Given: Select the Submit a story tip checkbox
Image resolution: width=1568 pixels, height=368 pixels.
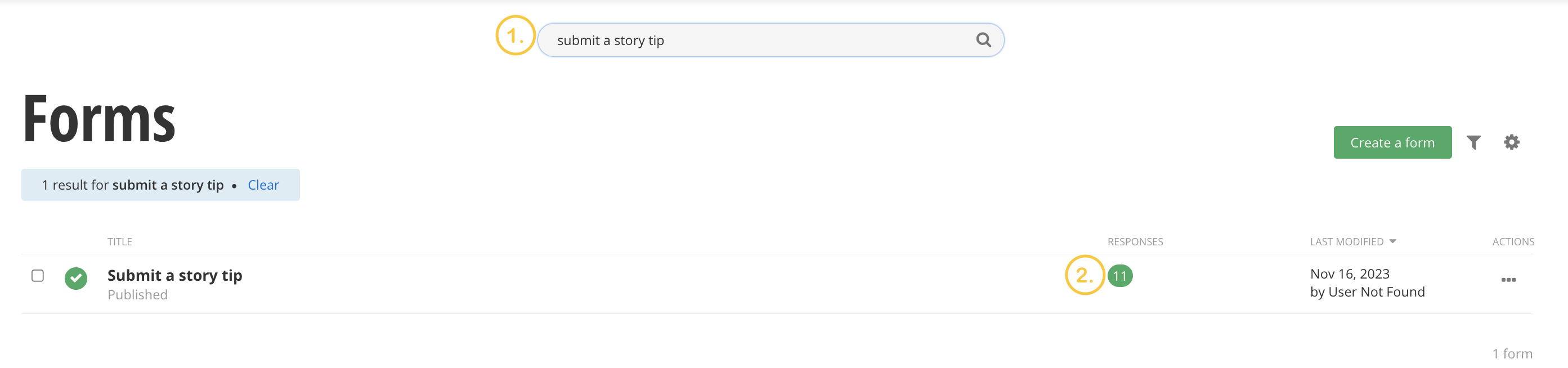Looking at the screenshot, I should [x=38, y=276].
